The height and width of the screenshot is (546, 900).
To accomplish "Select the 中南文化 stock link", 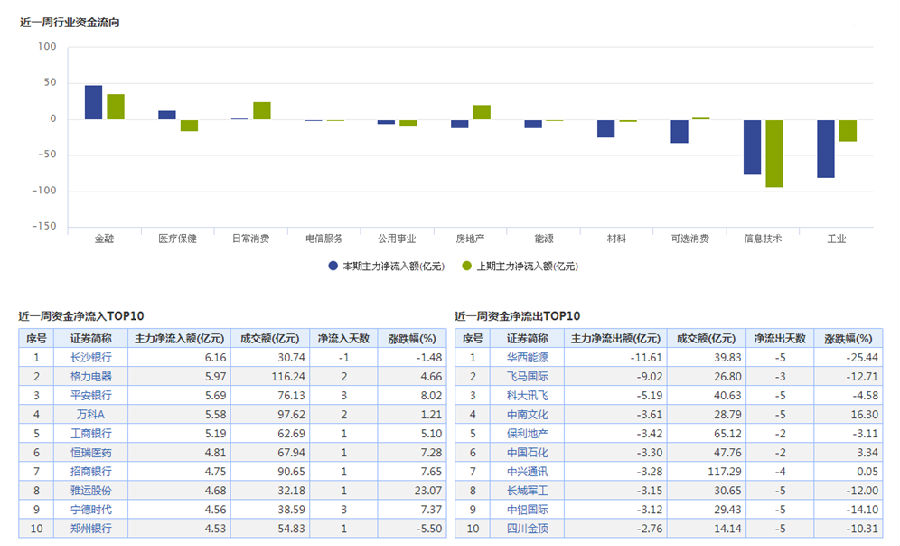I will point(527,414).
